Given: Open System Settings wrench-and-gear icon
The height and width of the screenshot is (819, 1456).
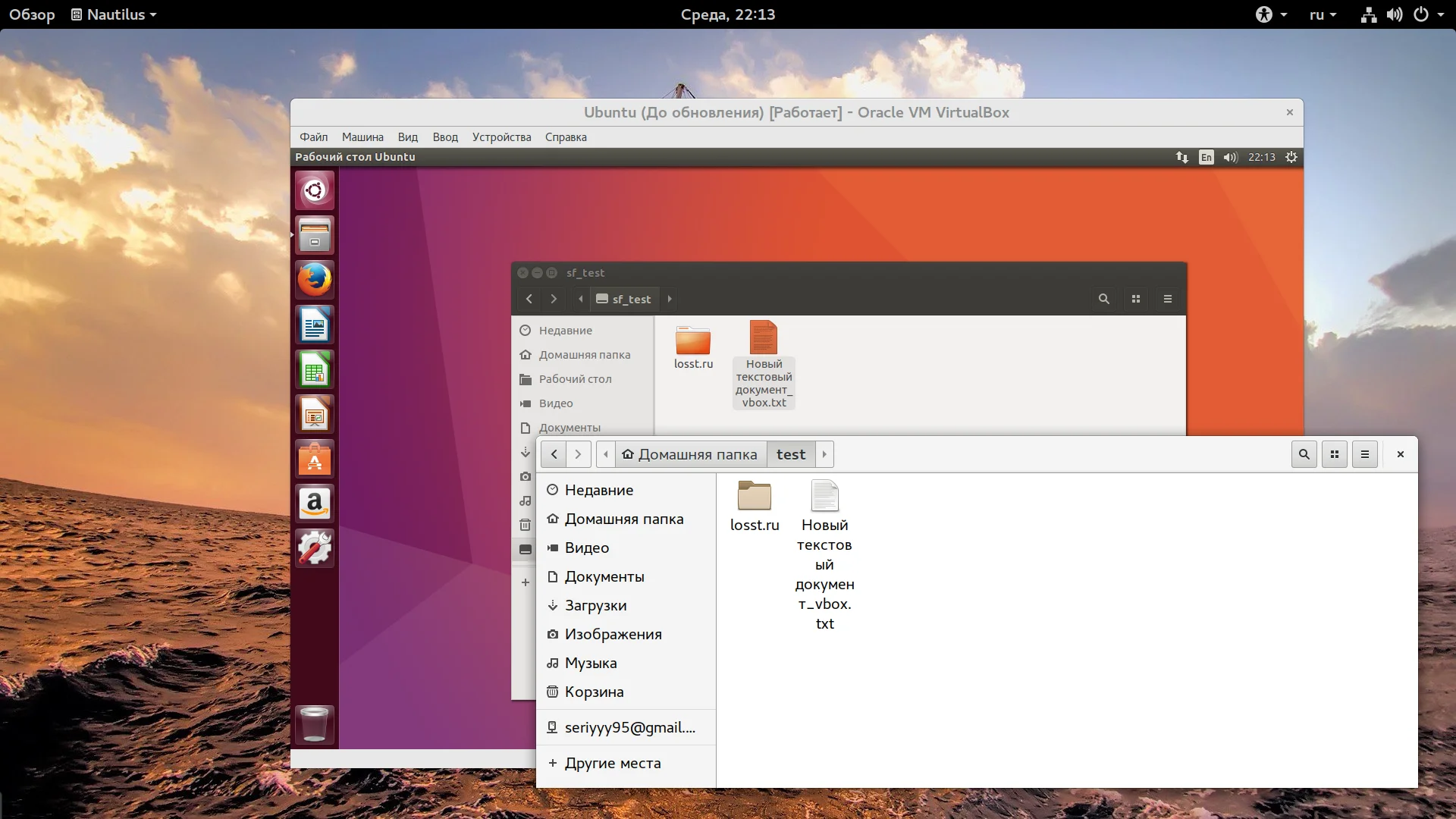Looking at the screenshot, I should [x=314, y=548].
